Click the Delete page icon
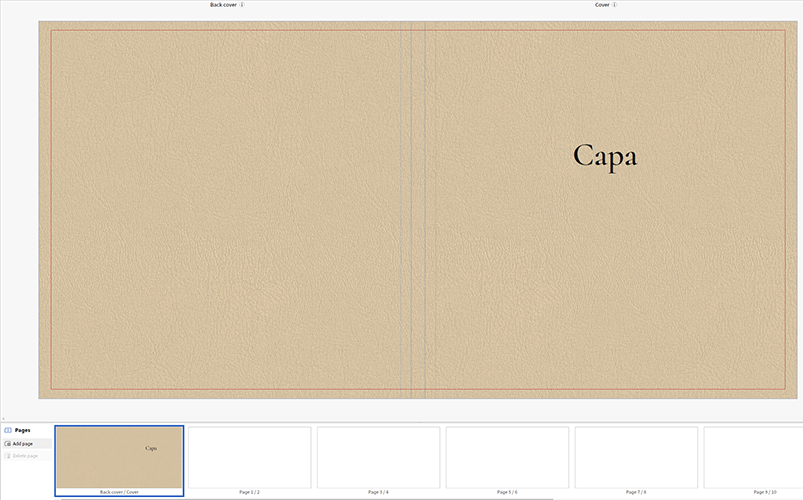Screen dimensions: 803x500 pyautogui.click(x=8, y=456)
